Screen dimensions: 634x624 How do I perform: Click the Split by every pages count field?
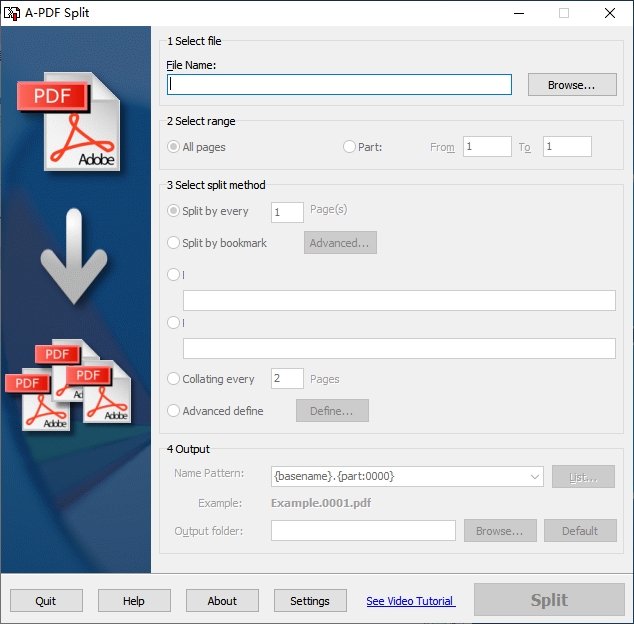287,212
